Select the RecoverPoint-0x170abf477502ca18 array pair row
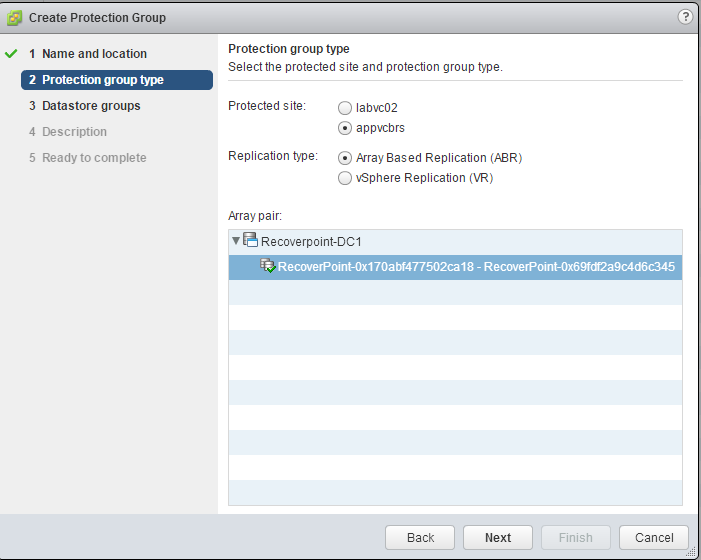Image resolution: width=701 pixels, height=560 pixels. coord(476,267)
